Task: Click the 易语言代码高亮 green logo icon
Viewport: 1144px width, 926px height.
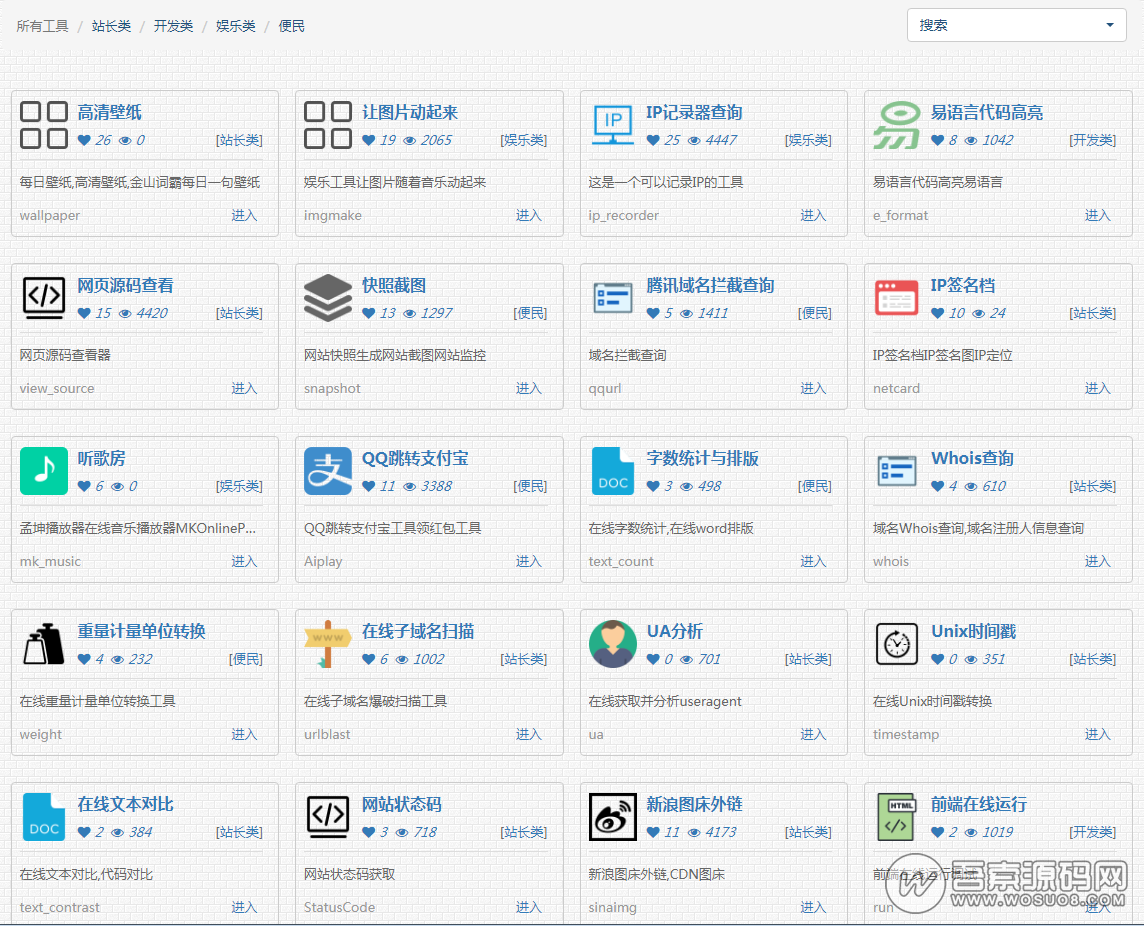Action: [897, 124]
